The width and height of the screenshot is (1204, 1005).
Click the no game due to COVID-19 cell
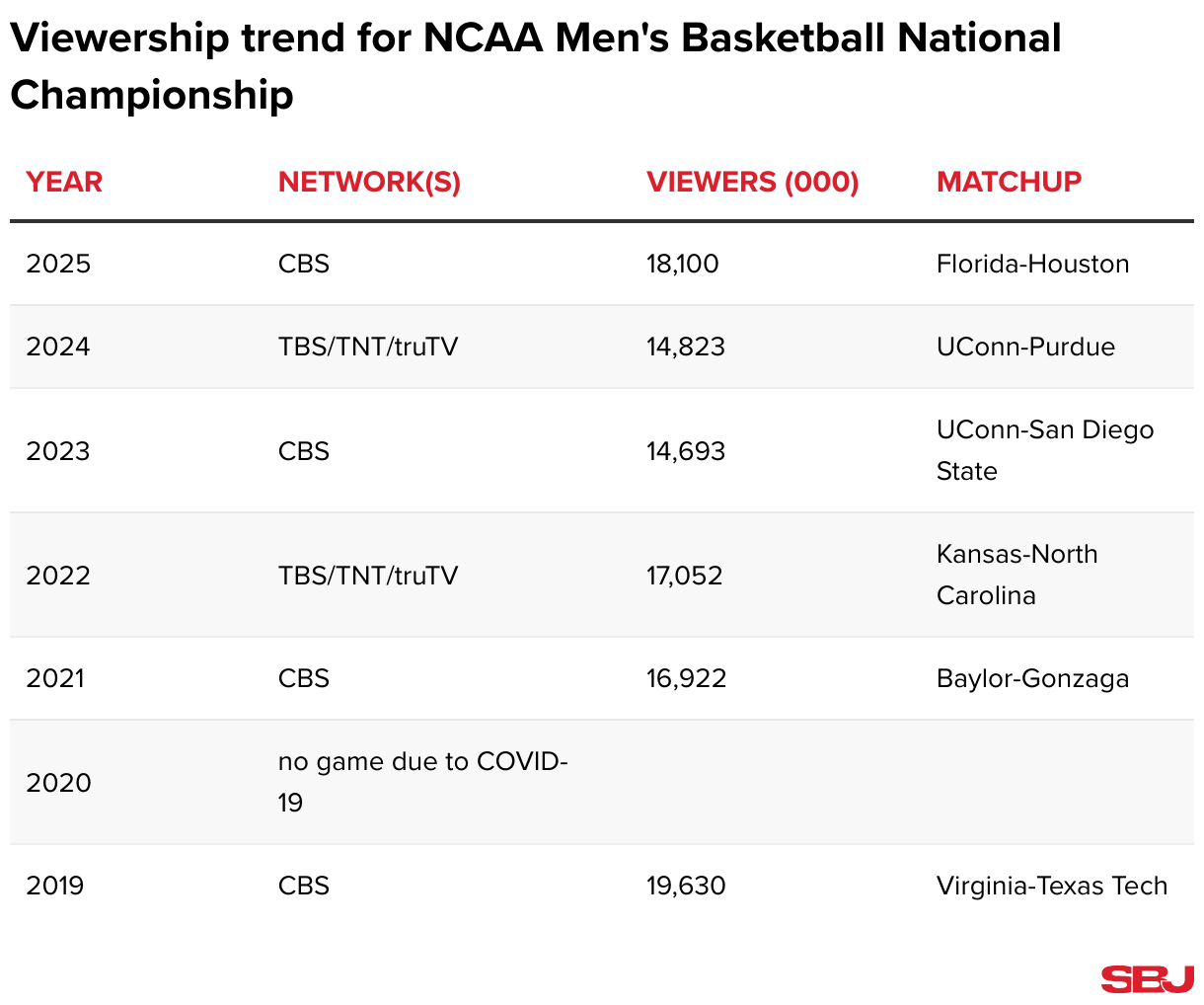422,782
